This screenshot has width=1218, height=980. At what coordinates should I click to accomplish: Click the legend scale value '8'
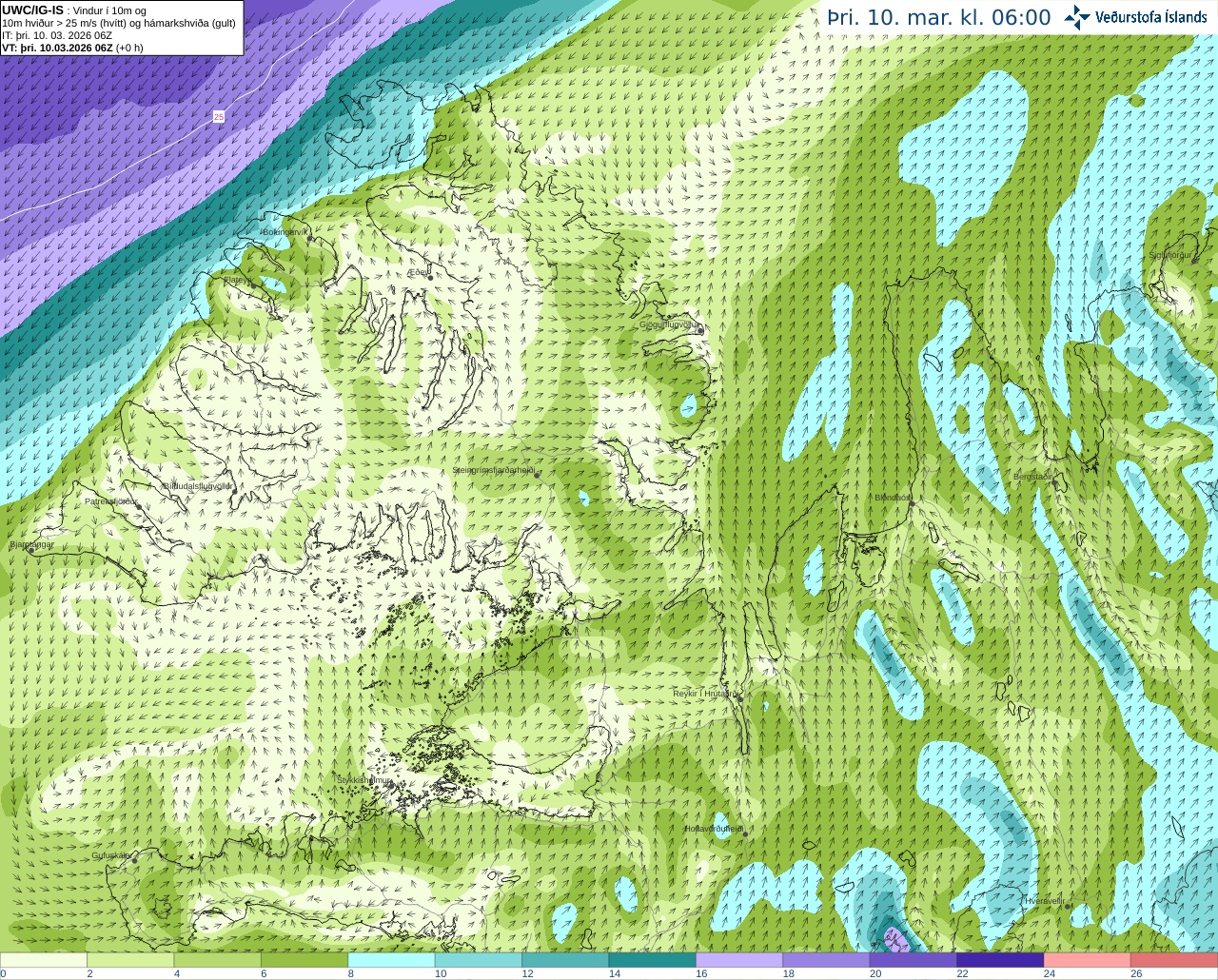coord(351,973)
